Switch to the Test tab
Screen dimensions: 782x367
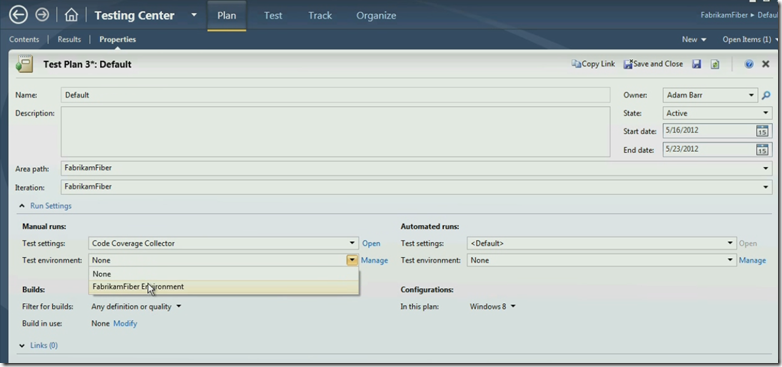[273, 15]
